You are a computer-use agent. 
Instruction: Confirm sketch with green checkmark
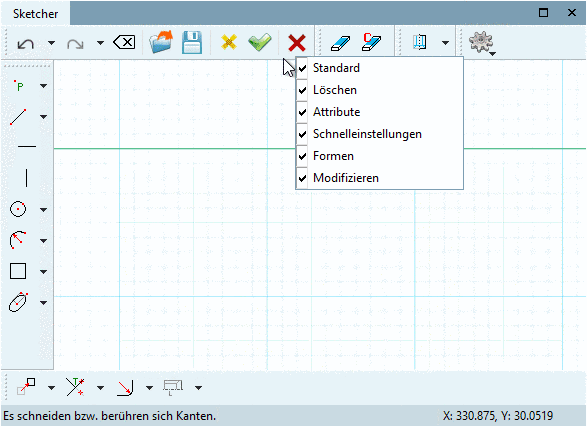[259, 42]
